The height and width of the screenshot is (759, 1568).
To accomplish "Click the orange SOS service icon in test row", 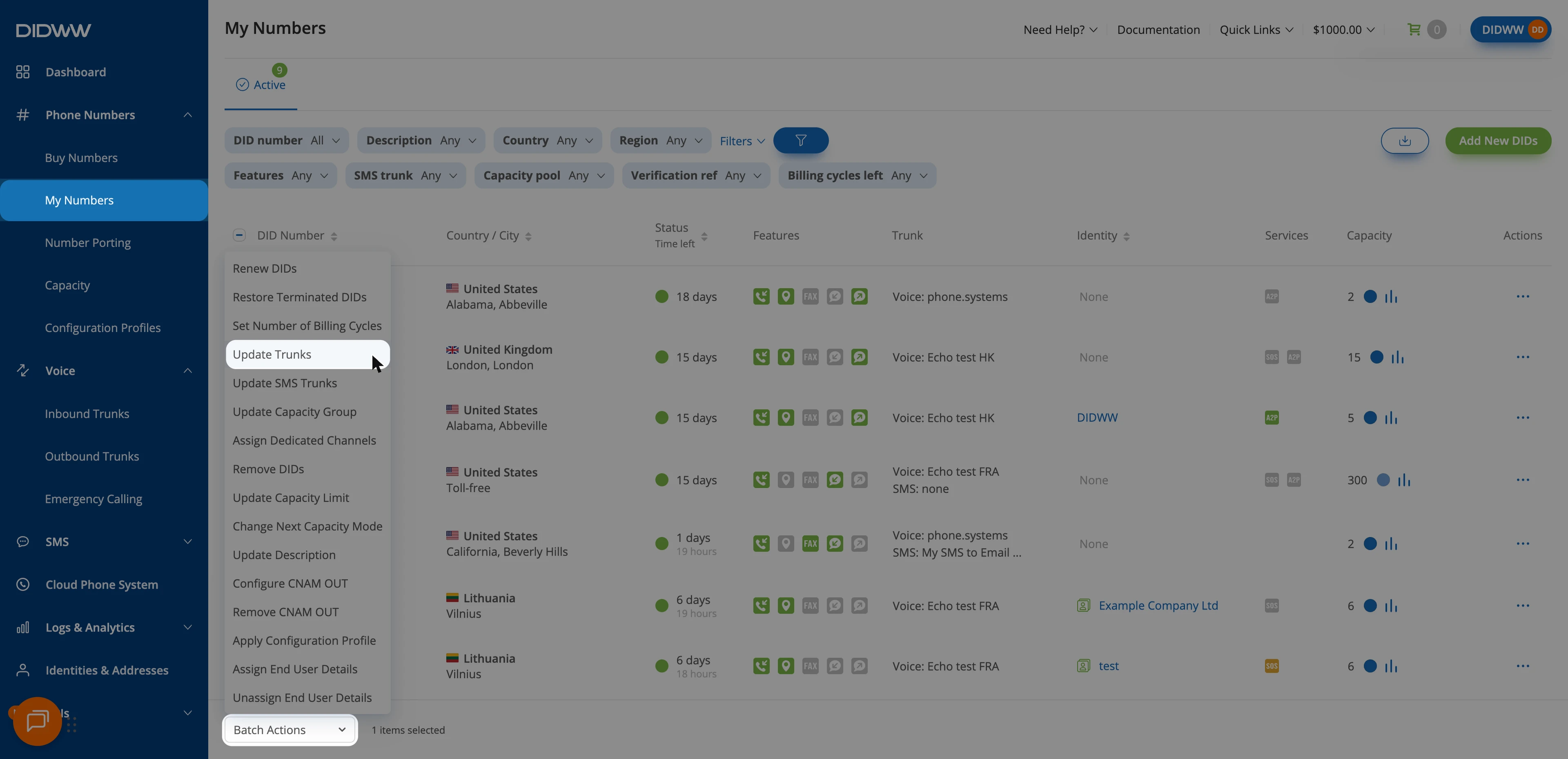I will [x=1272, y=666].
